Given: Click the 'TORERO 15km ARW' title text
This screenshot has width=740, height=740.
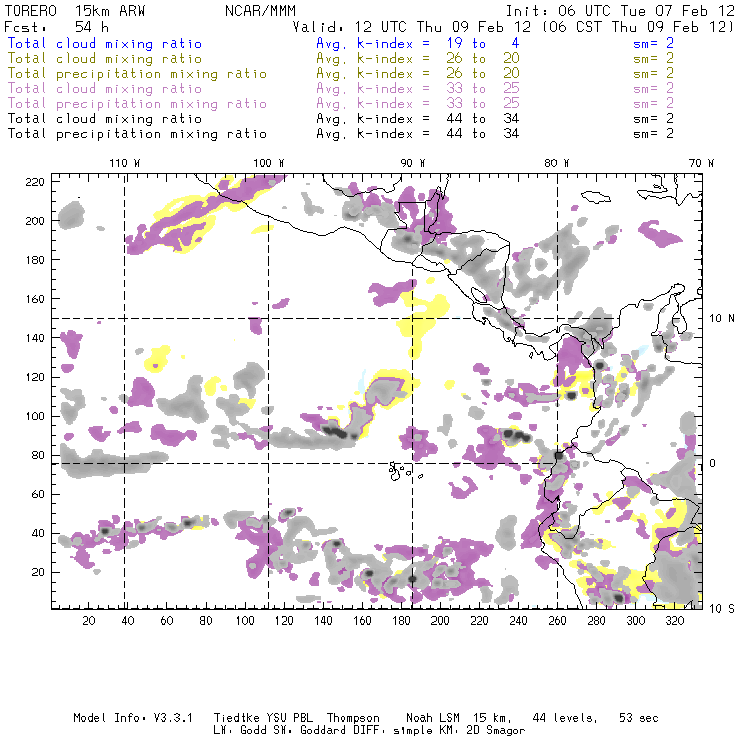Looking at the screenshot, I should tap(75, 11).
